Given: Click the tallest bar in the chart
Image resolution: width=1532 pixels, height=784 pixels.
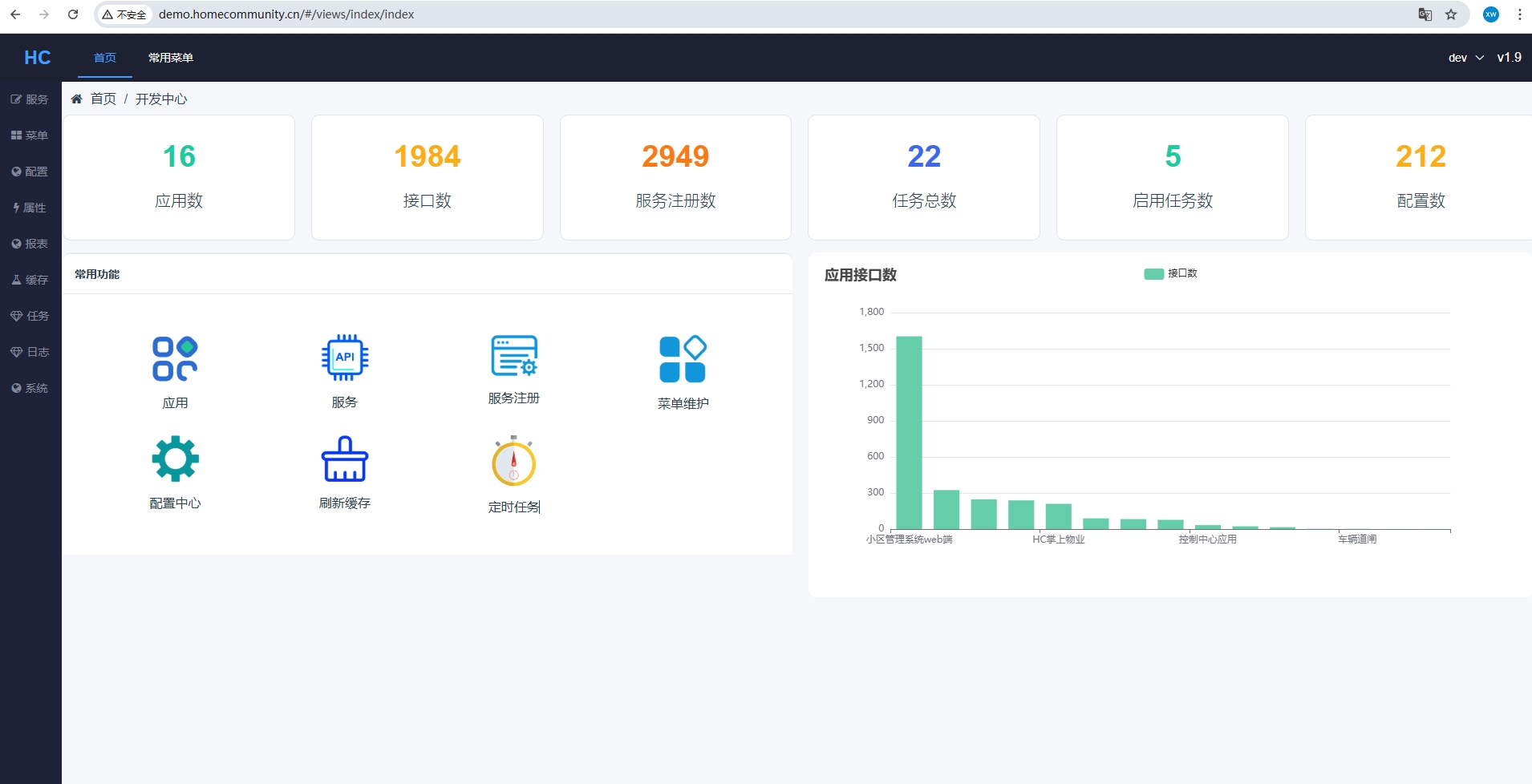Looking at the screenshot, I should pos(909,433).
